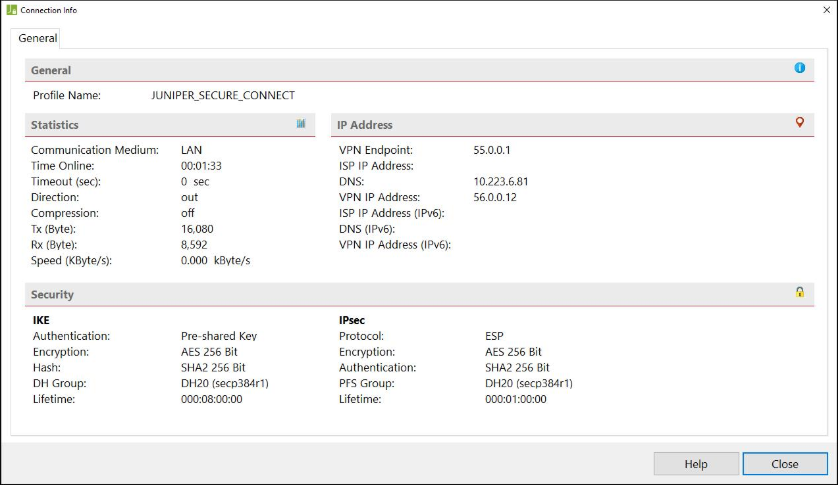Screen dimensions: 840x485
Task: Click the Time Online value 00:01:33
Action: 201,166
